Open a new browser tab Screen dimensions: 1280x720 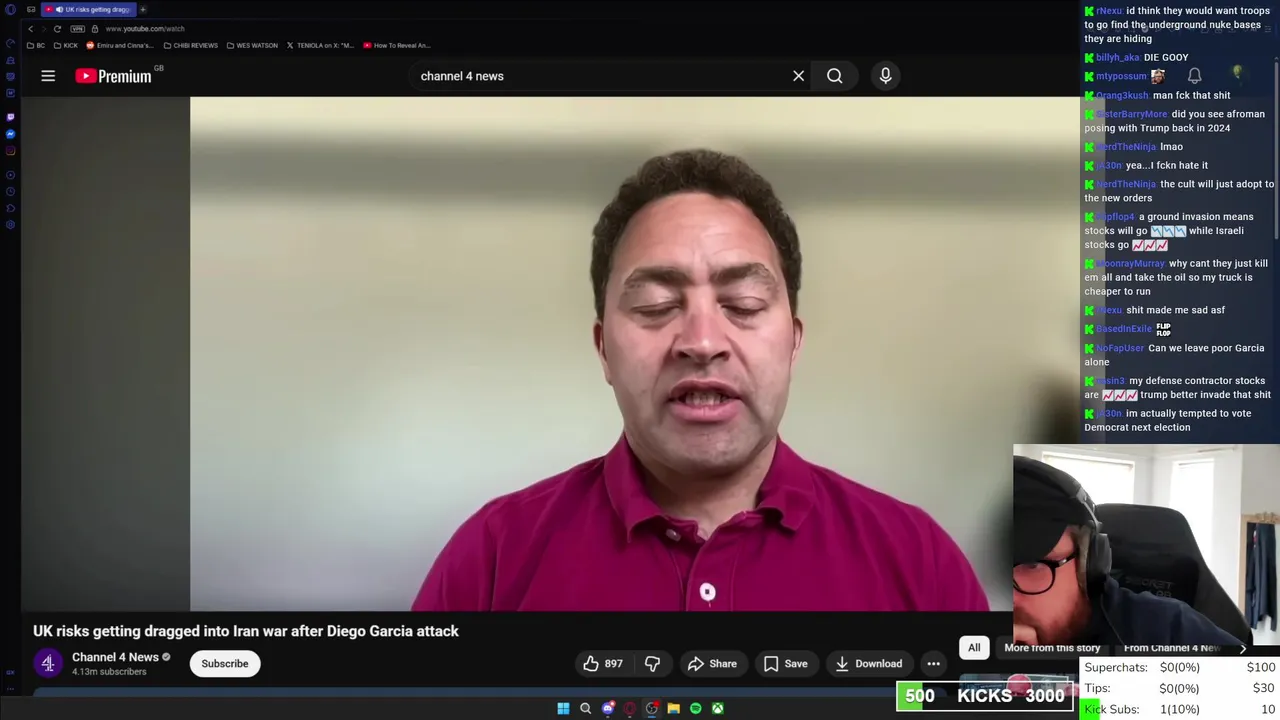[143, 9]
